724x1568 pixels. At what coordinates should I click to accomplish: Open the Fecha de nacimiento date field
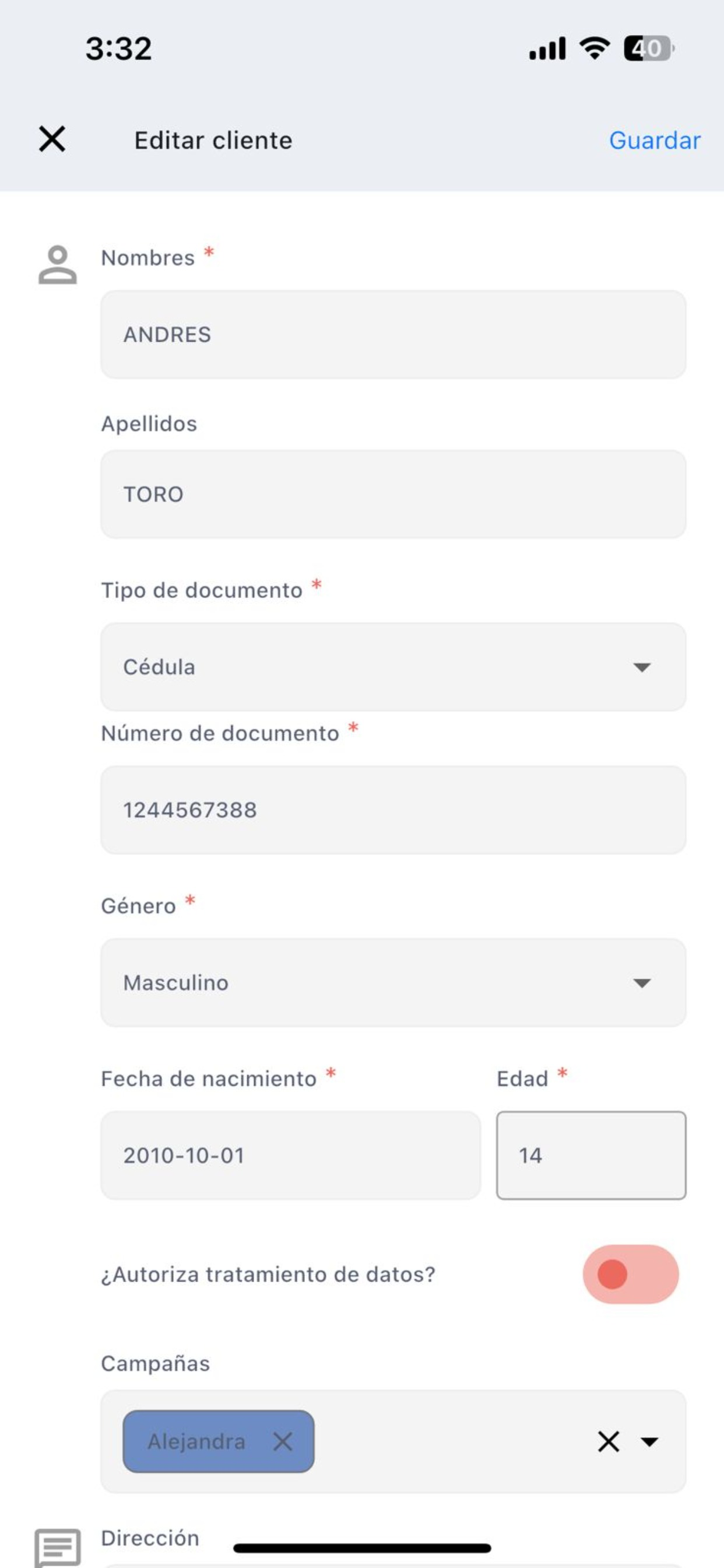(x=290, y=1154)
